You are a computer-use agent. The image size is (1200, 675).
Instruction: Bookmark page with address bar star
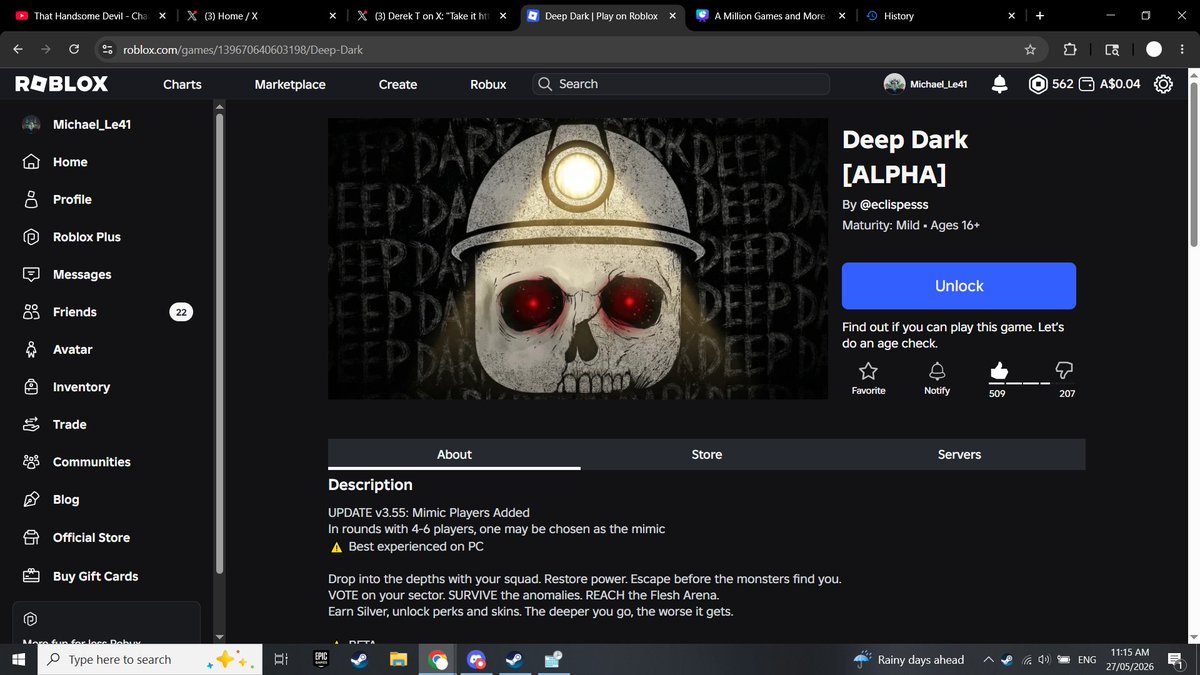[1030, 50]
